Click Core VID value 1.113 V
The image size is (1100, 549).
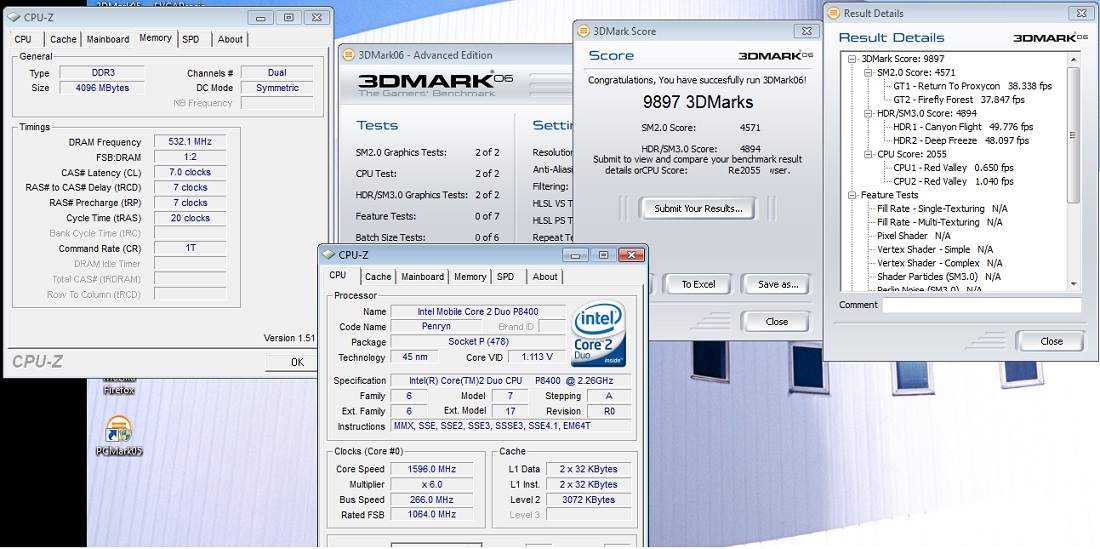(537, 357)
